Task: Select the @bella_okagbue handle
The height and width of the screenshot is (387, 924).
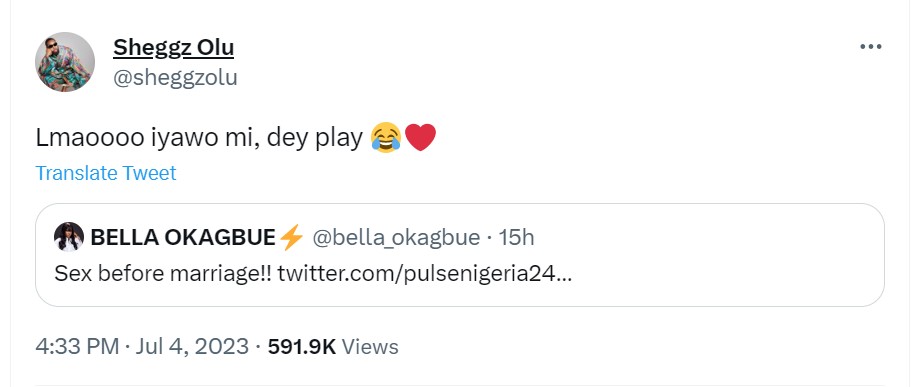Action: pos(395,237)
